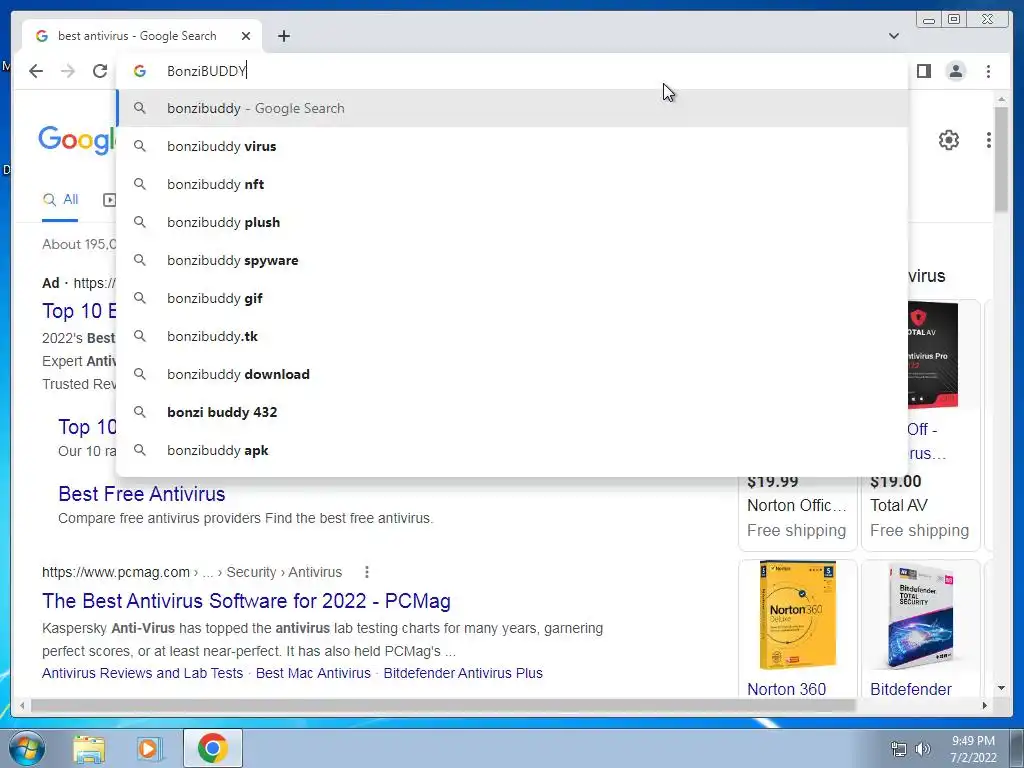Click the scroll-up arrow of vertical scrollbar
This screenshot has width=1024, height=768.
1001,99
